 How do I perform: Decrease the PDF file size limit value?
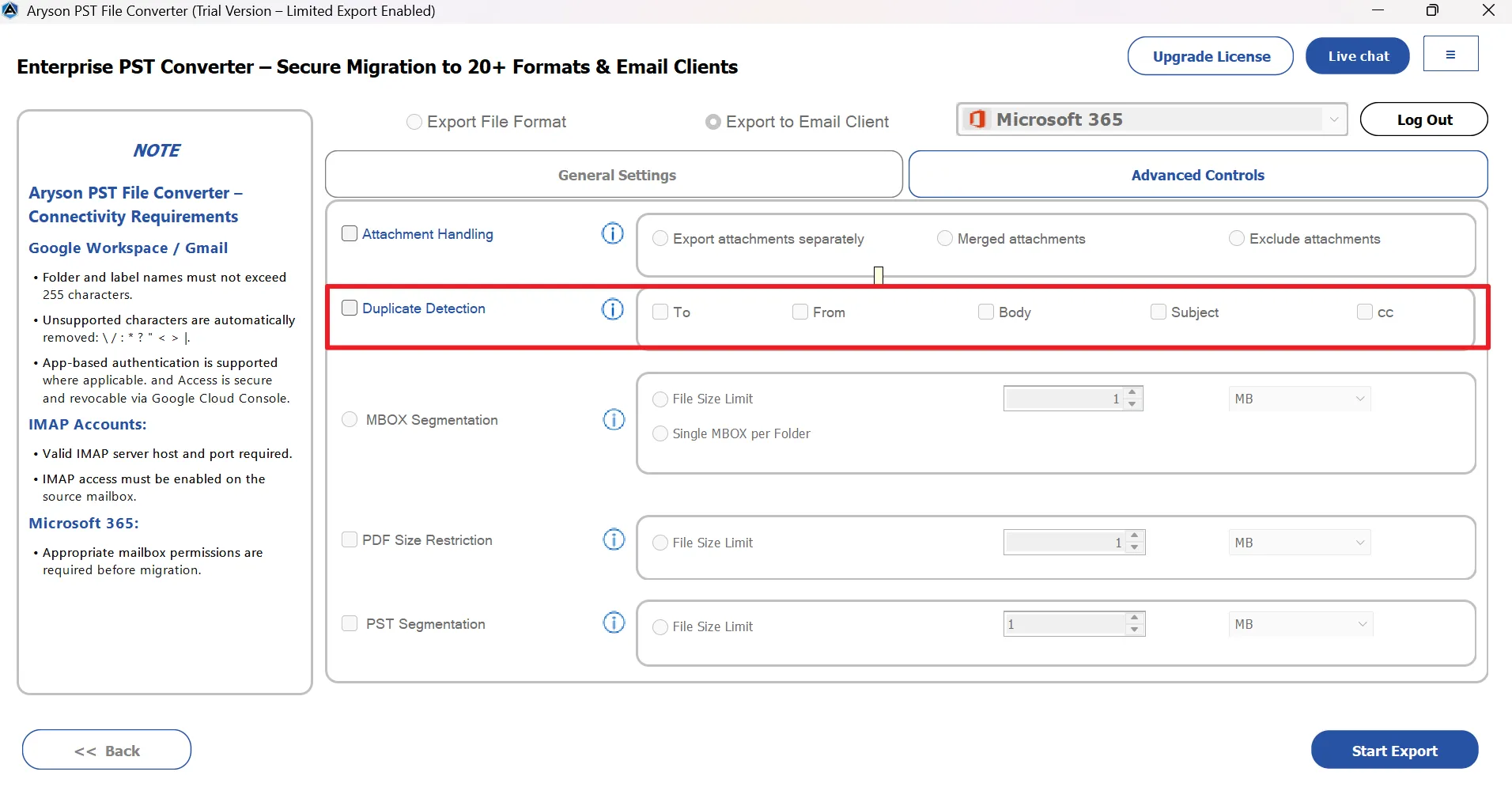click(x=1135, y=547)
